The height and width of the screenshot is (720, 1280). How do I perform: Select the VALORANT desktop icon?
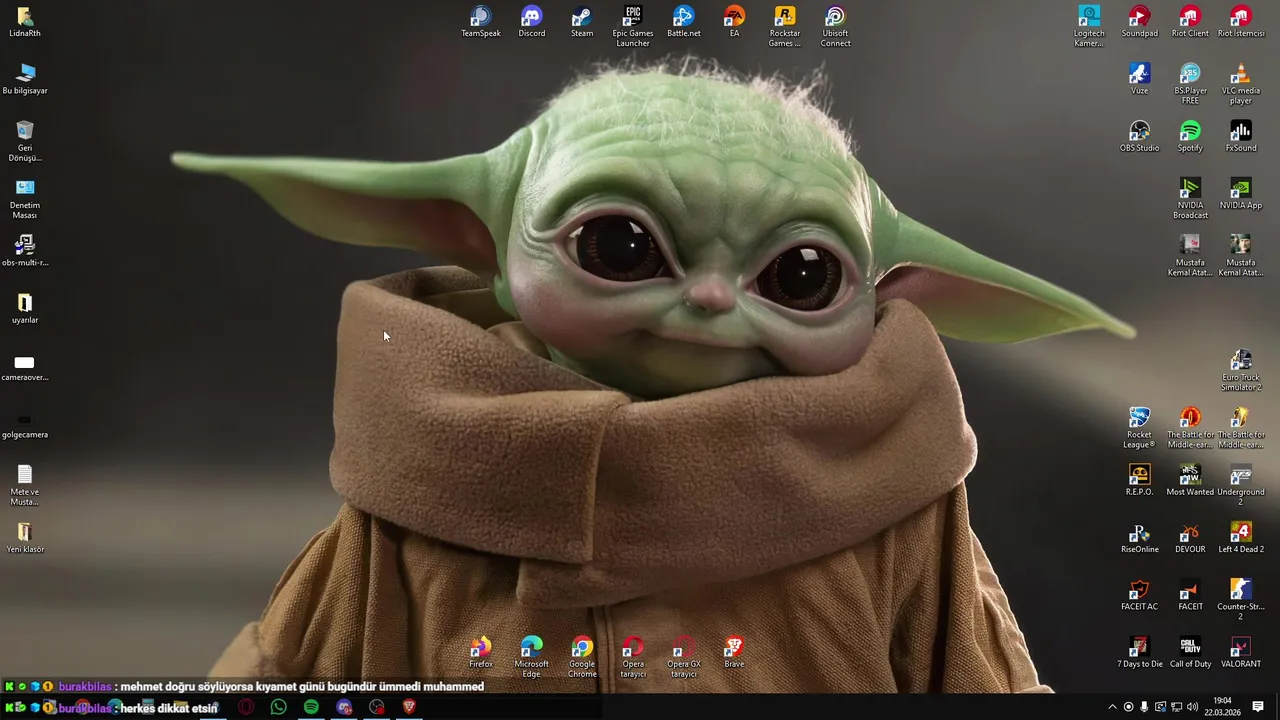click(1241, 652)
